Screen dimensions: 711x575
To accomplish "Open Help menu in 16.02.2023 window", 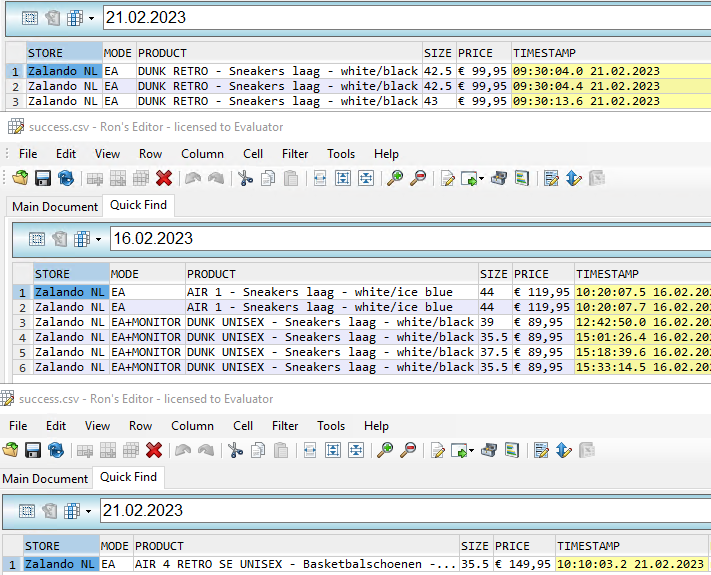I will [386, 154].
